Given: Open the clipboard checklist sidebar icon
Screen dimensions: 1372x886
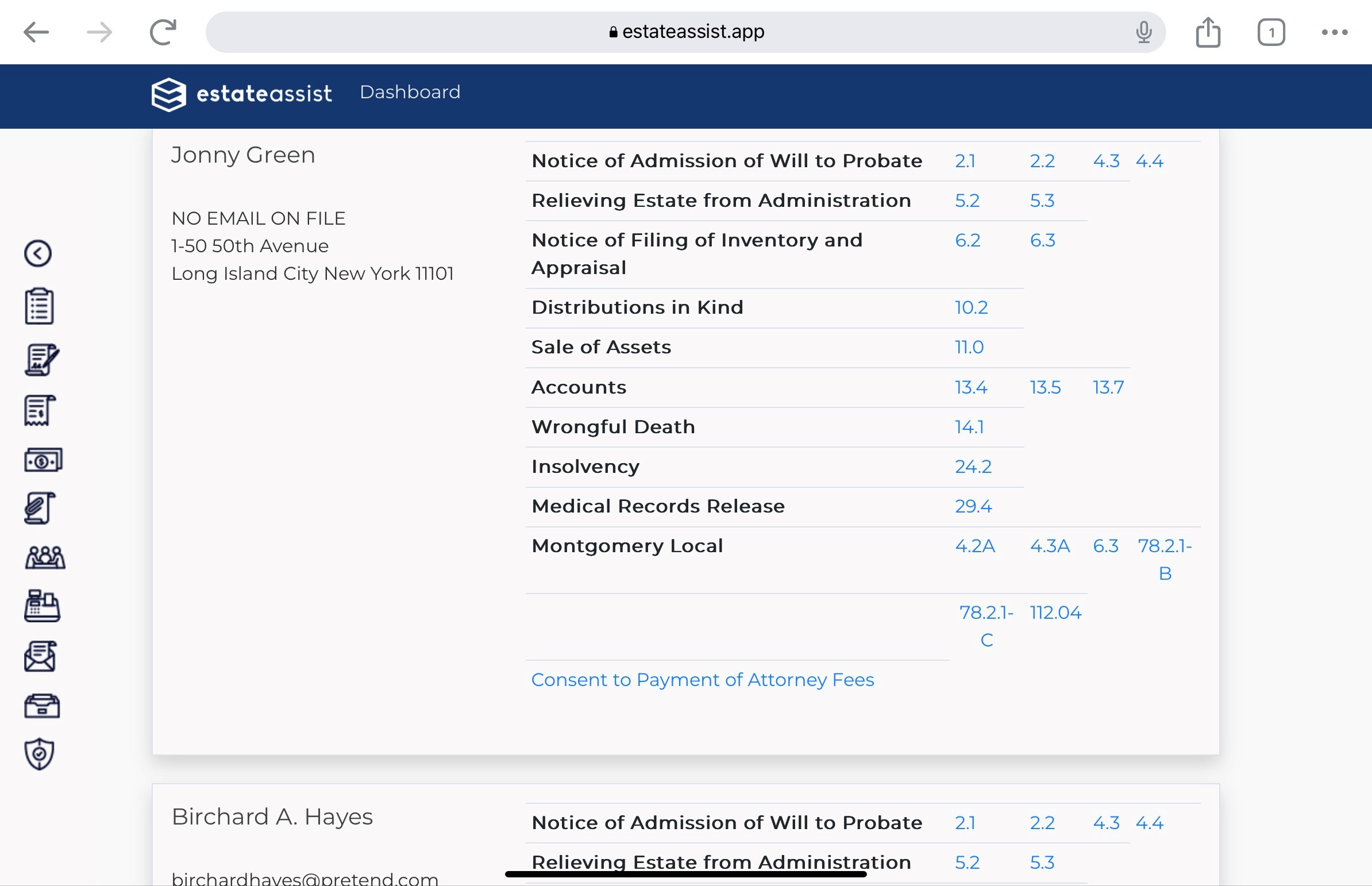Looking at the screenshot, I should pos(39,306).
